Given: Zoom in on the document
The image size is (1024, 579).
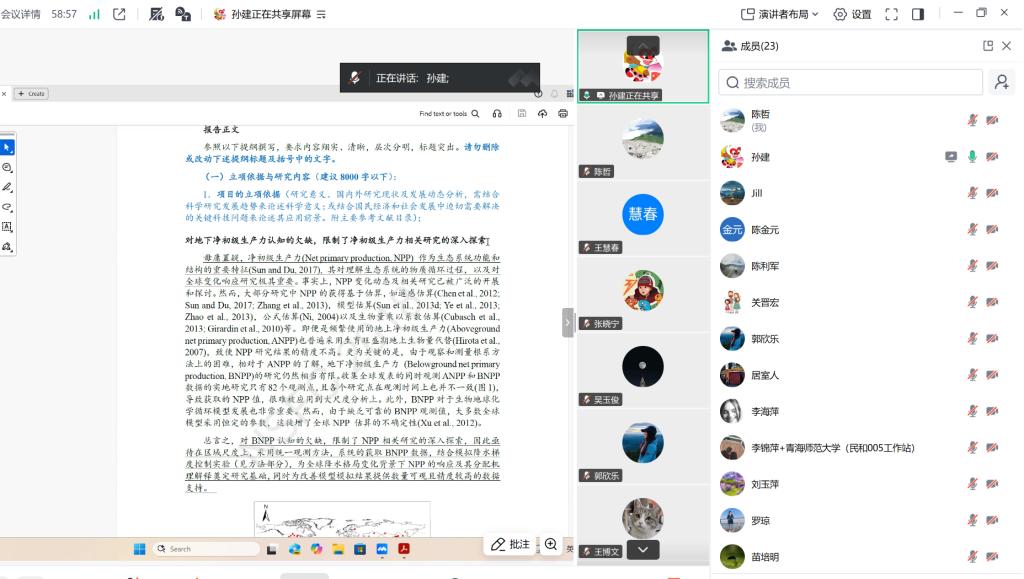Looking at the screenshot, I should tap(550, 546).
